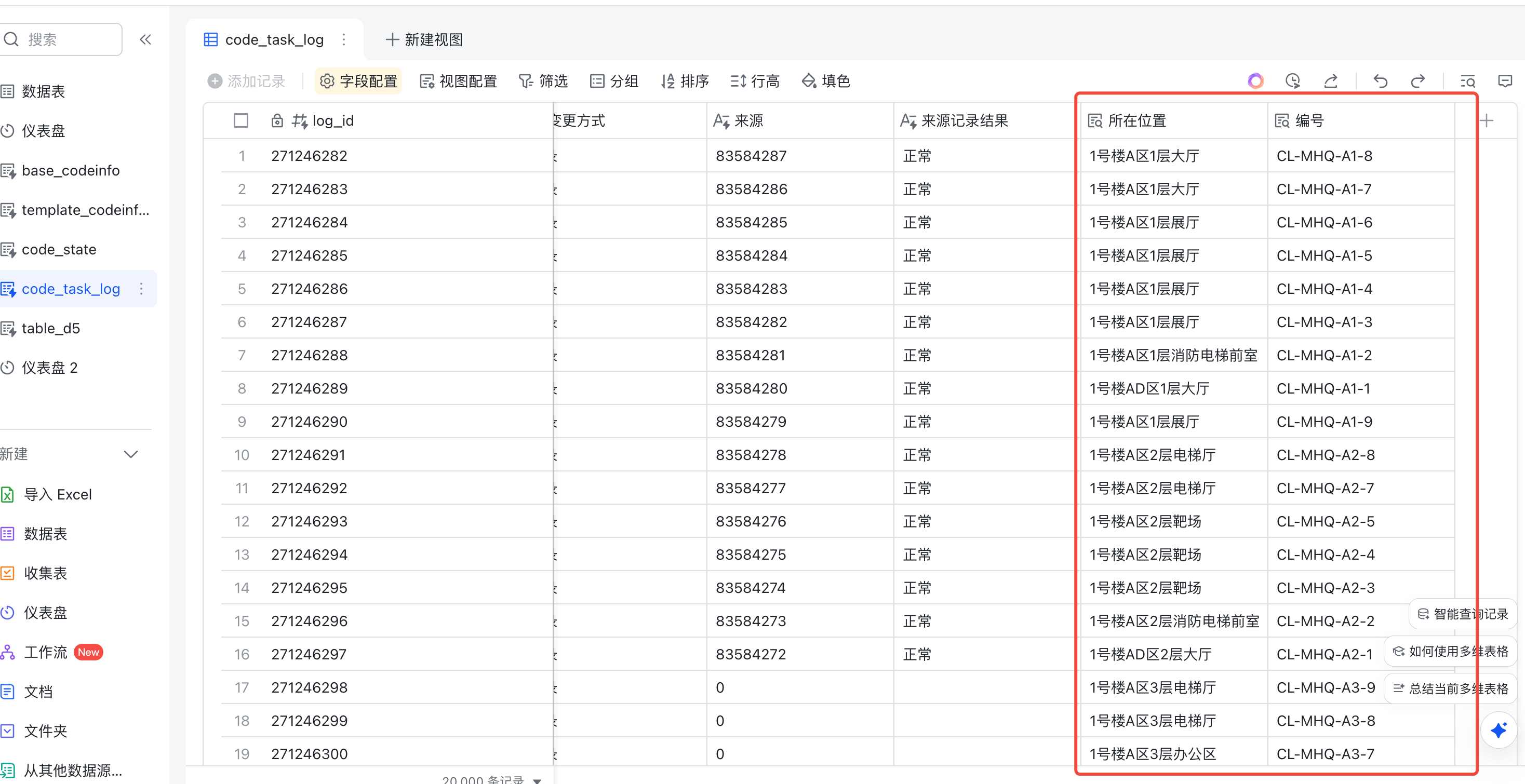Image resolution: width=1525 pixels, height=784 pixels.
Task: Click lock icon in log_id header
Action: coord(276,120)
